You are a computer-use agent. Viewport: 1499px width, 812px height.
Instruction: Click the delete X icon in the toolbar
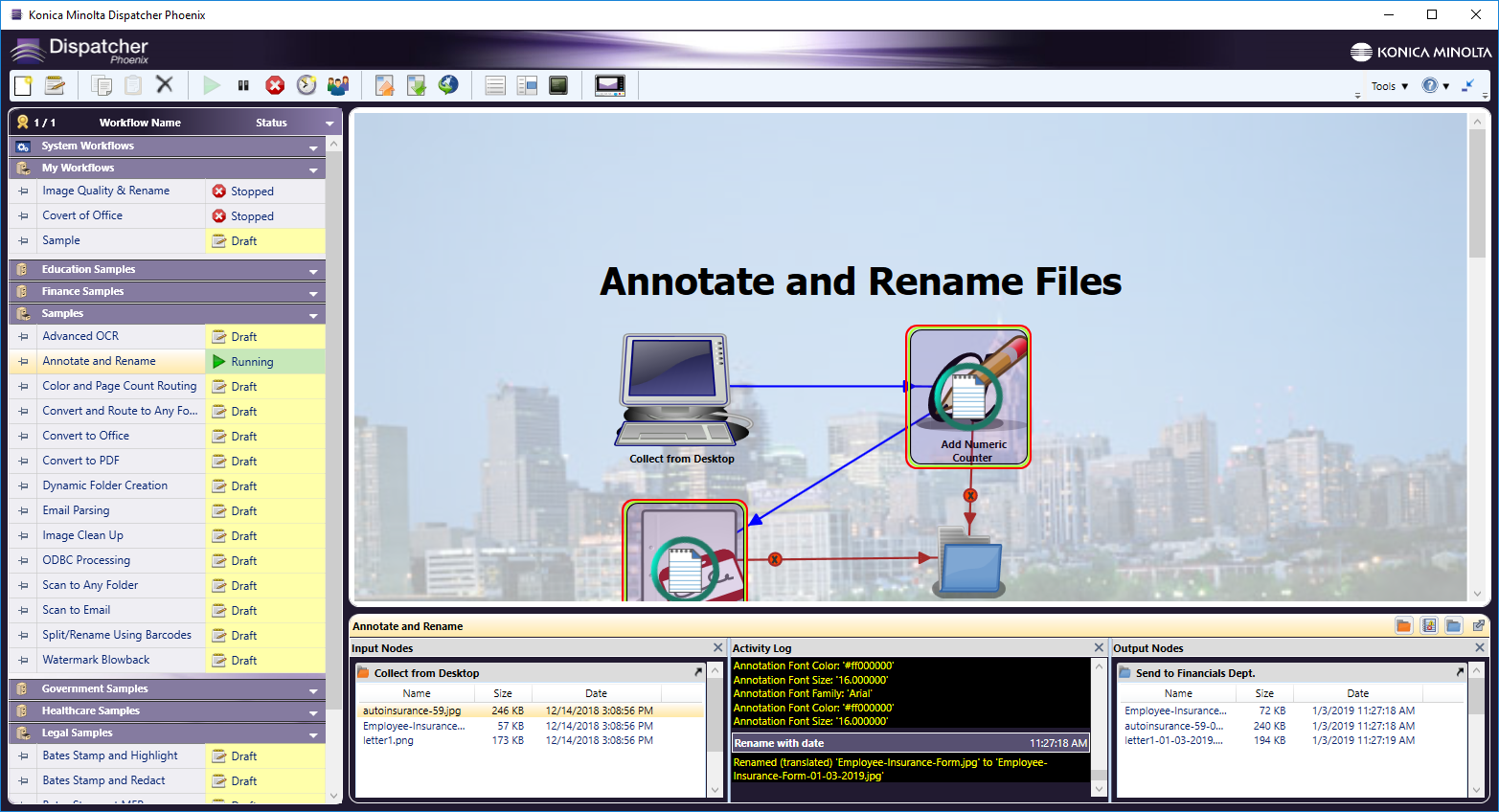point(165,84)
